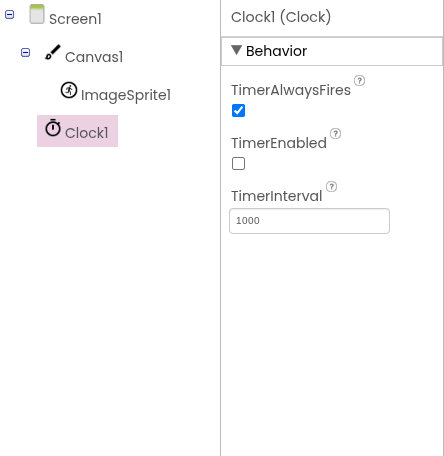This screenshot has height=456, width=444.
Task: Click the Screen1 component icon
Action: (x=37, y=14)
